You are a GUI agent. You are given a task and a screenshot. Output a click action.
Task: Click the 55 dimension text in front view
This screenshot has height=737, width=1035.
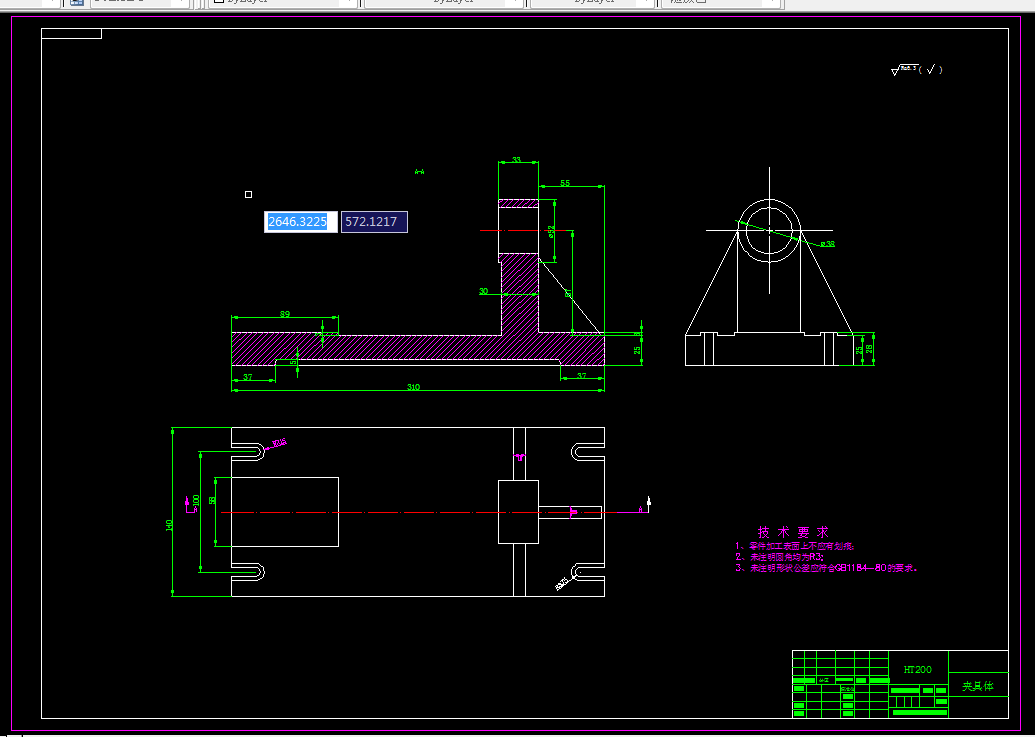565,183
